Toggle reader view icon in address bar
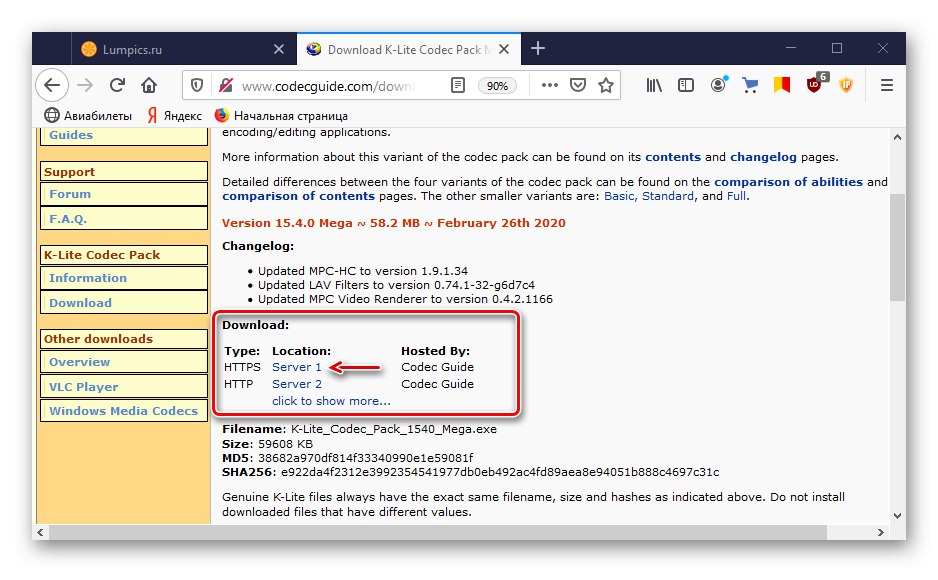The image size is (938, 580). click(458, 86)
